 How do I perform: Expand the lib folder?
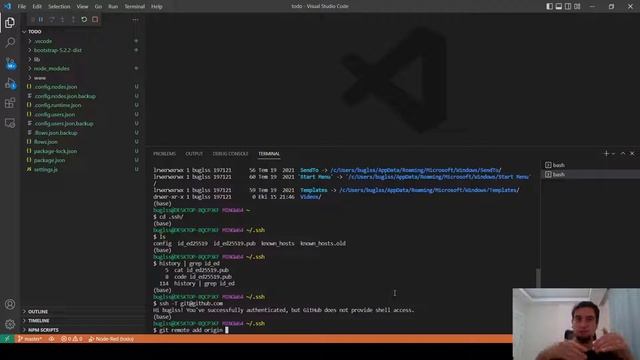click(x=82, y=59)
